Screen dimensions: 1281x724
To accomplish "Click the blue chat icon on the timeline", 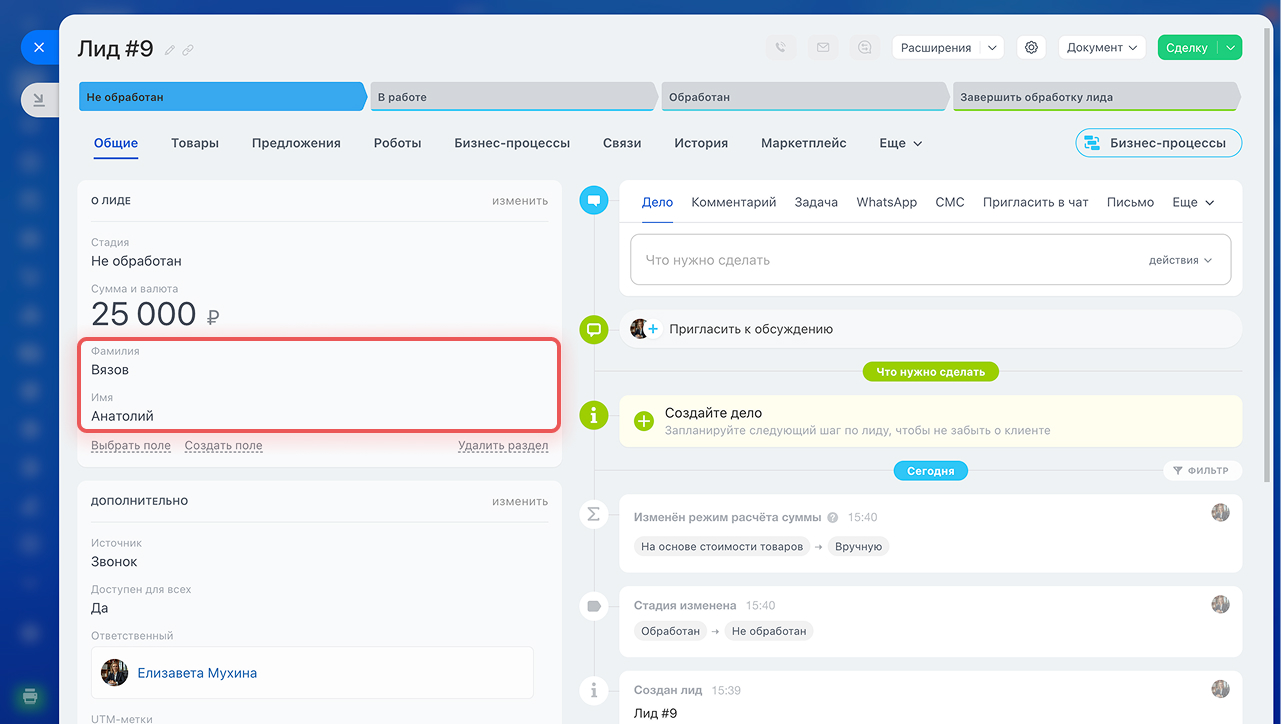I will click(x=594, y=200).
